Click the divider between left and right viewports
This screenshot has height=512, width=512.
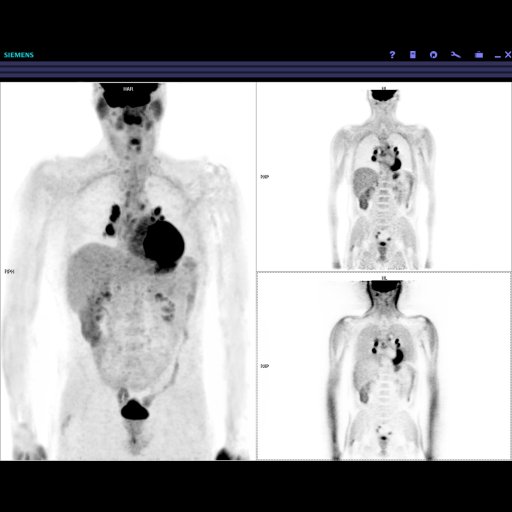click(256, 271)
